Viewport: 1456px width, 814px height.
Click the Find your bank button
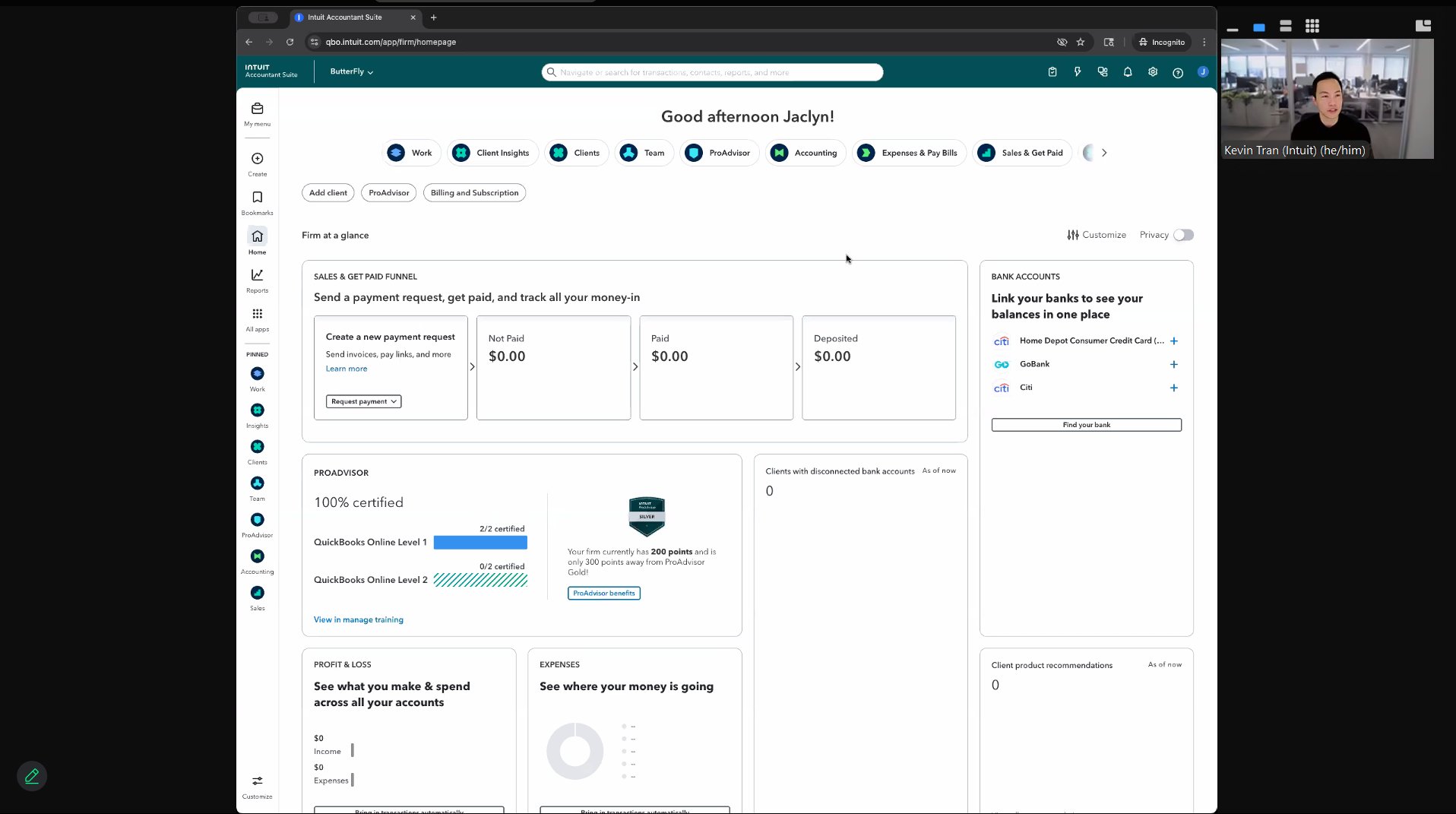click(x=1086, y=425)
